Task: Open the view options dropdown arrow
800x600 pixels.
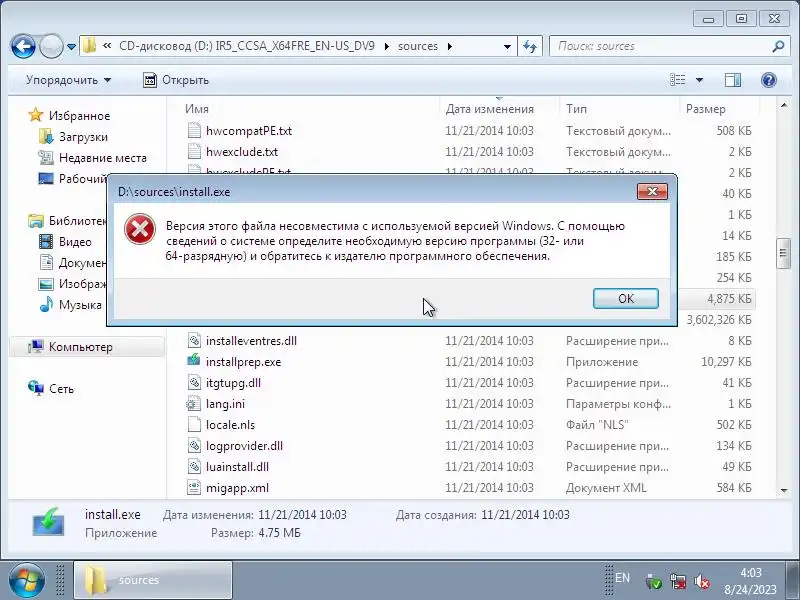Action: 699,80
